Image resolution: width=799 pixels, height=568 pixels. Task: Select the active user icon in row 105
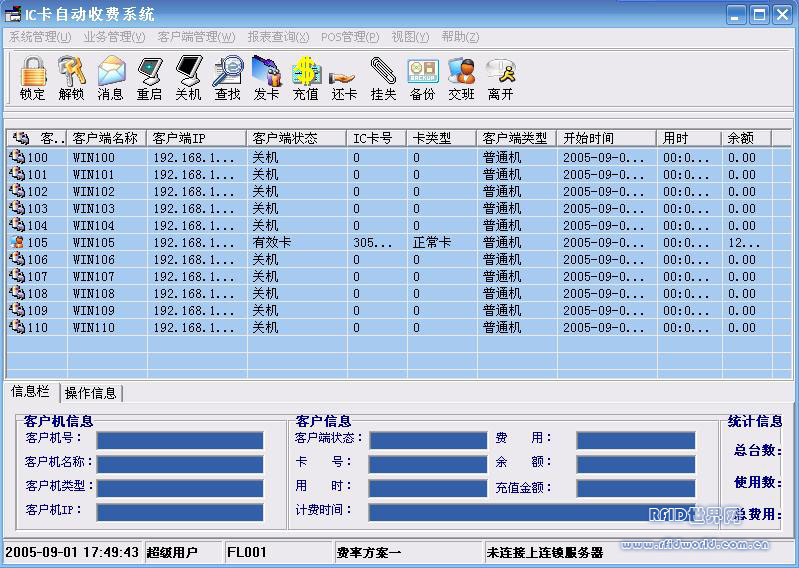pyautogui.click(x=17, y=242)
